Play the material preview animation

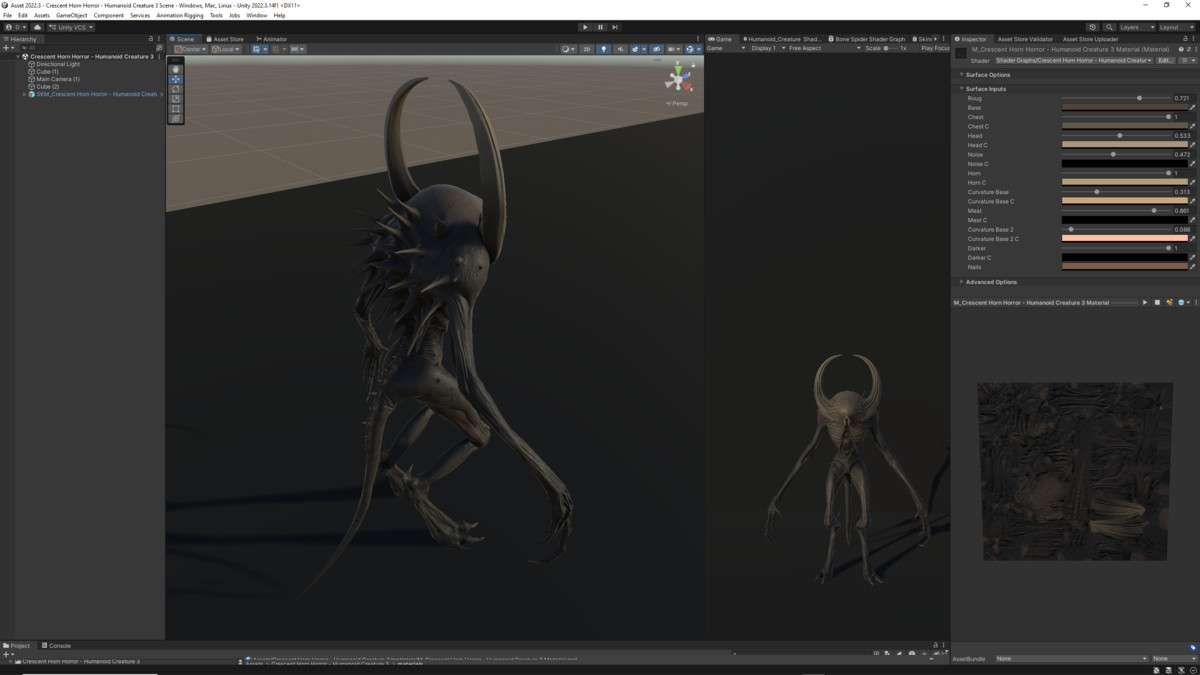click(1145, 302)
